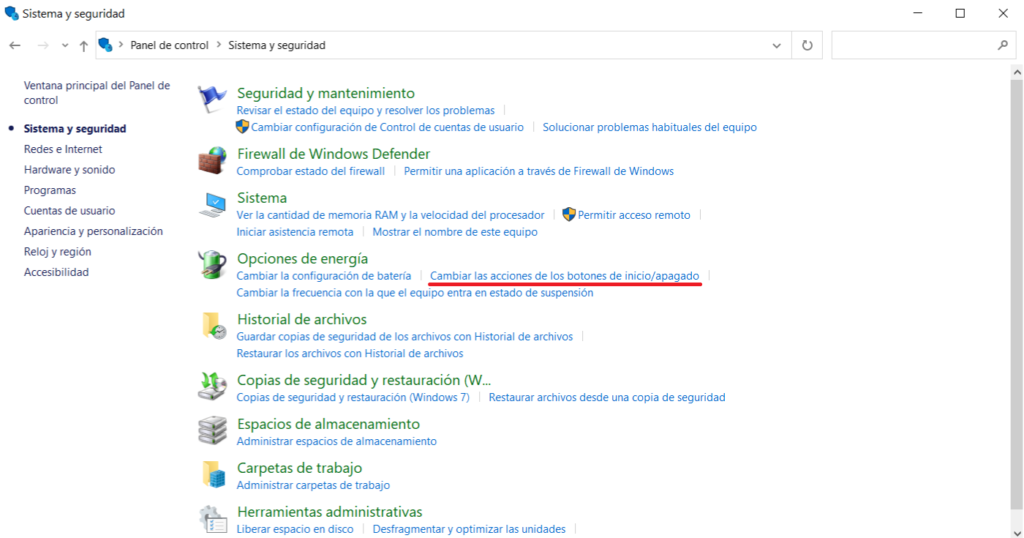Click Administrar carpetas de trabajo
Viewport: 1024px width, 538px height.
(x=313, y=485)
